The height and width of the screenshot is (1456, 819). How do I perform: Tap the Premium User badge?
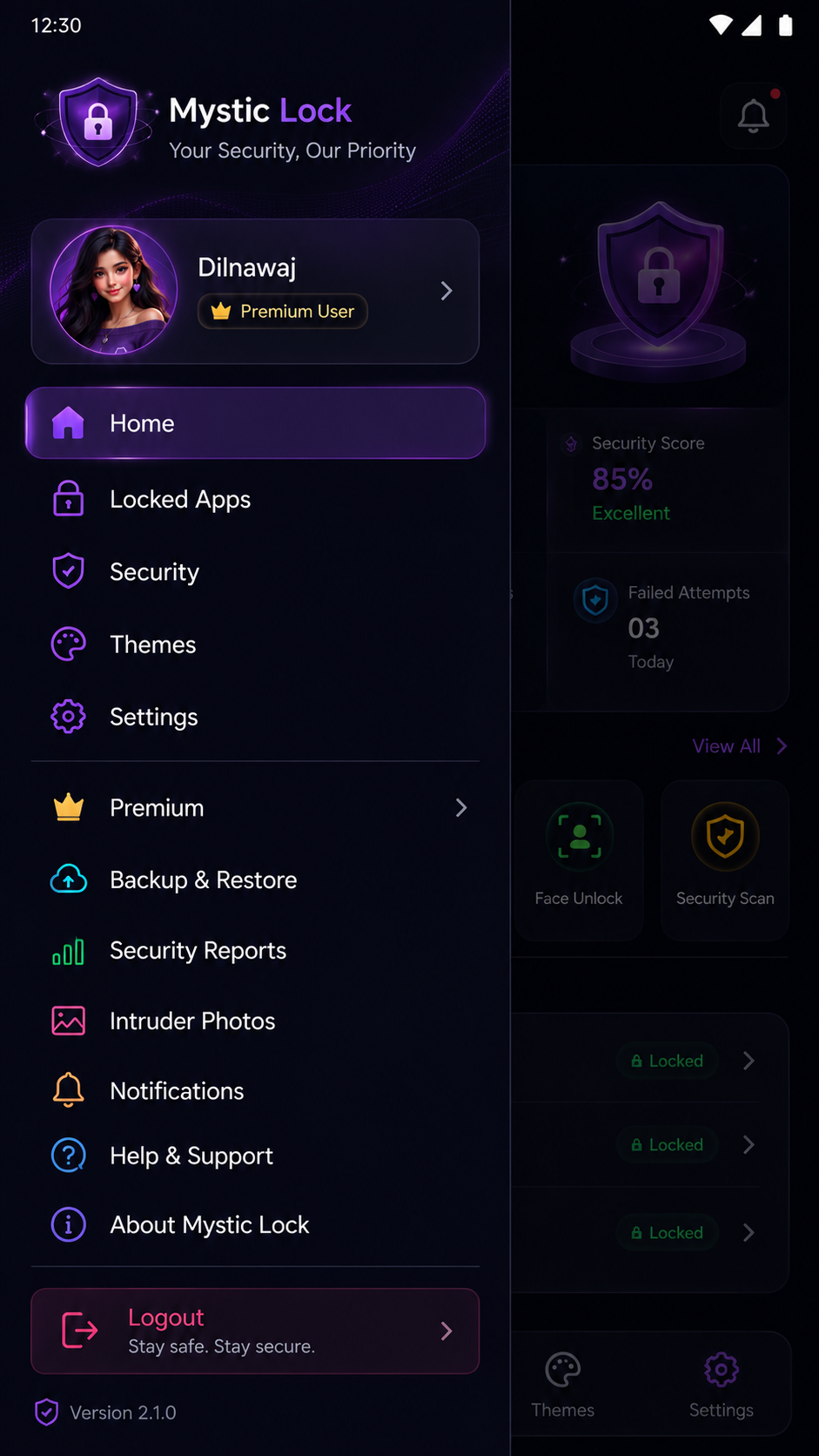click(283, 311)
